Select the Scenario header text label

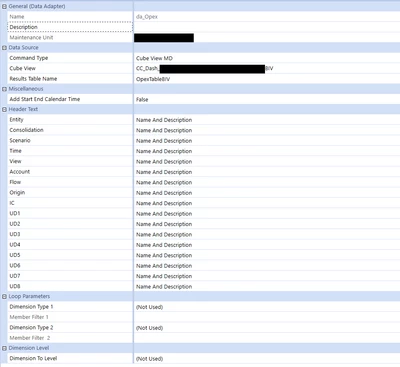point(20,140)
